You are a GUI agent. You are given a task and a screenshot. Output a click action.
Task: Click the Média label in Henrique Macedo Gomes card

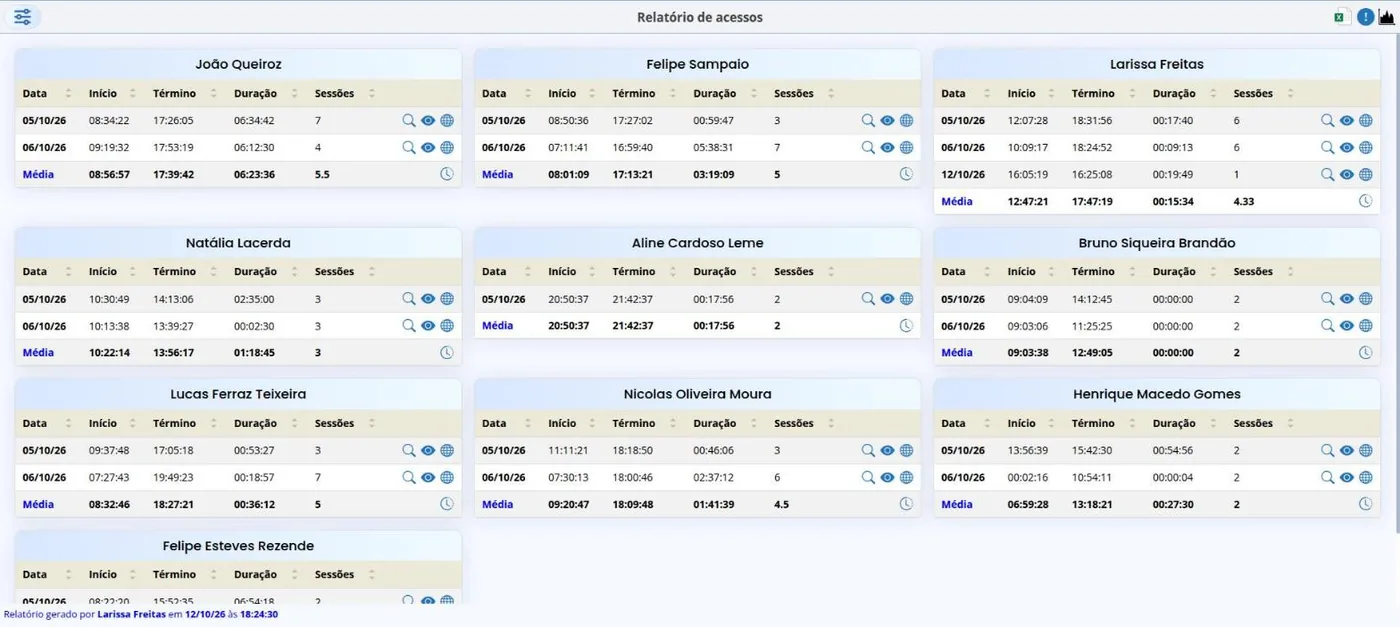pyautogui.click(x=957, y=504)
